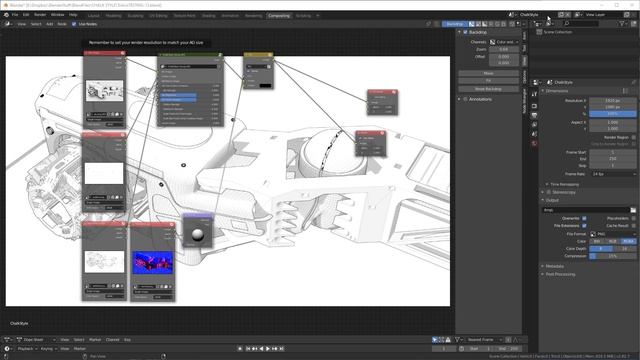Jump to the first frame button
Image resolution: width=640 pixels, height=360 pixels.
(x=248, y=349)
